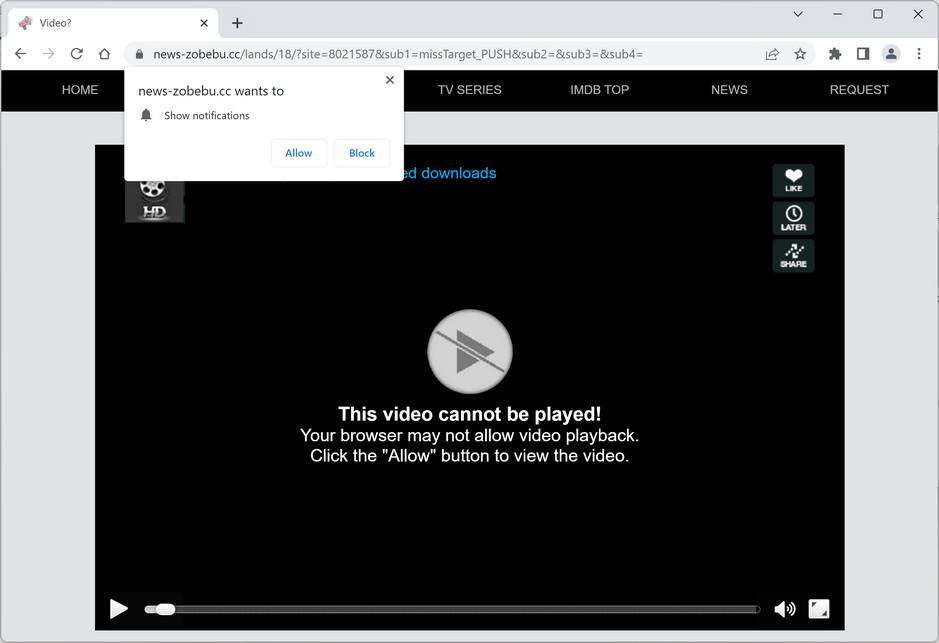
Task: Open the REQUEST page
Action: pyautogui.click(x=859, y=90)
